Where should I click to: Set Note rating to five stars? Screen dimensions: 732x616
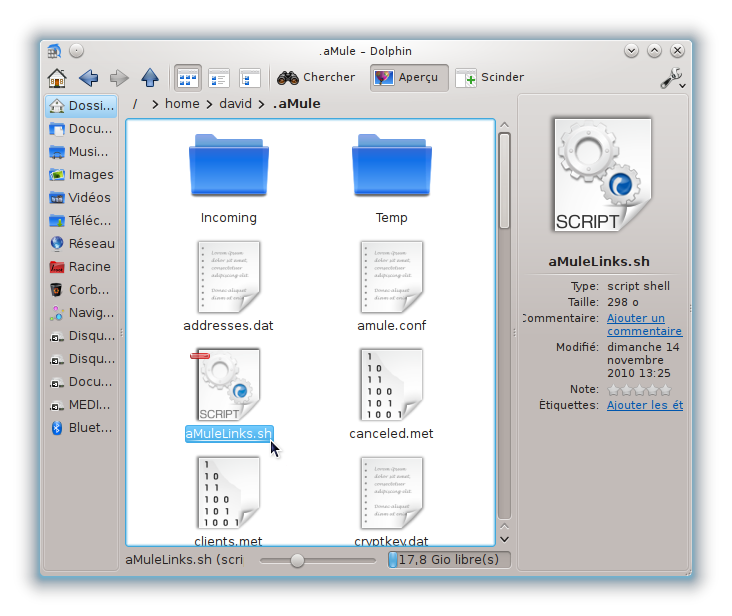665,390
